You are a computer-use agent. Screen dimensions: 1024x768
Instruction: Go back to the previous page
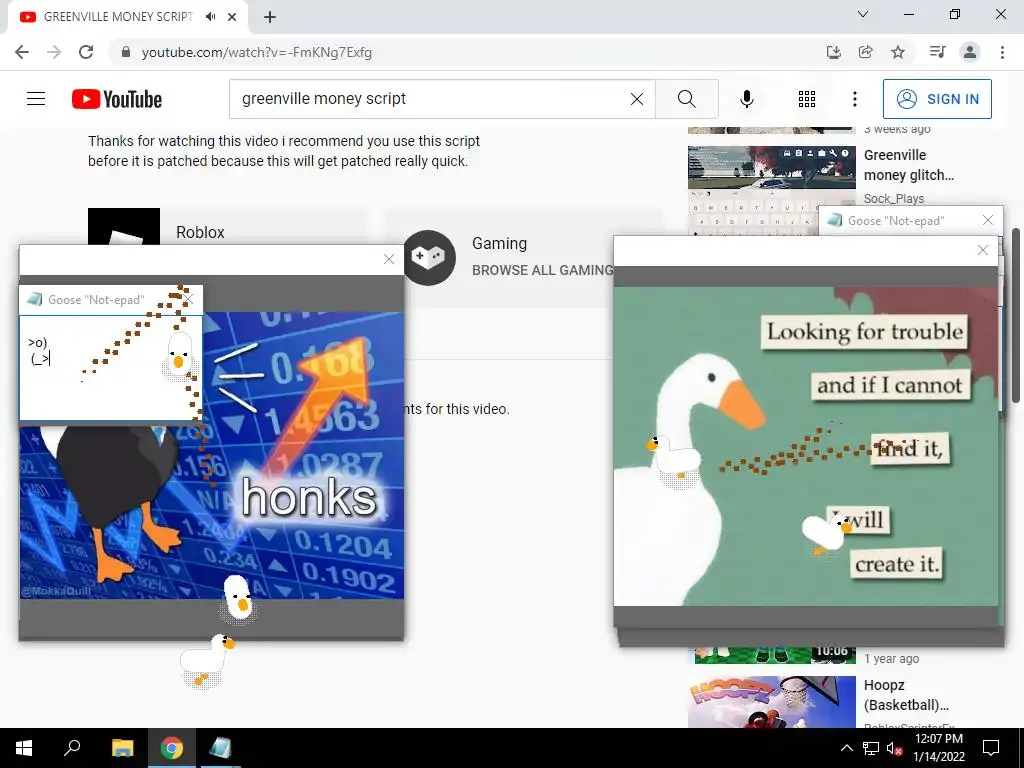[22, 52]
